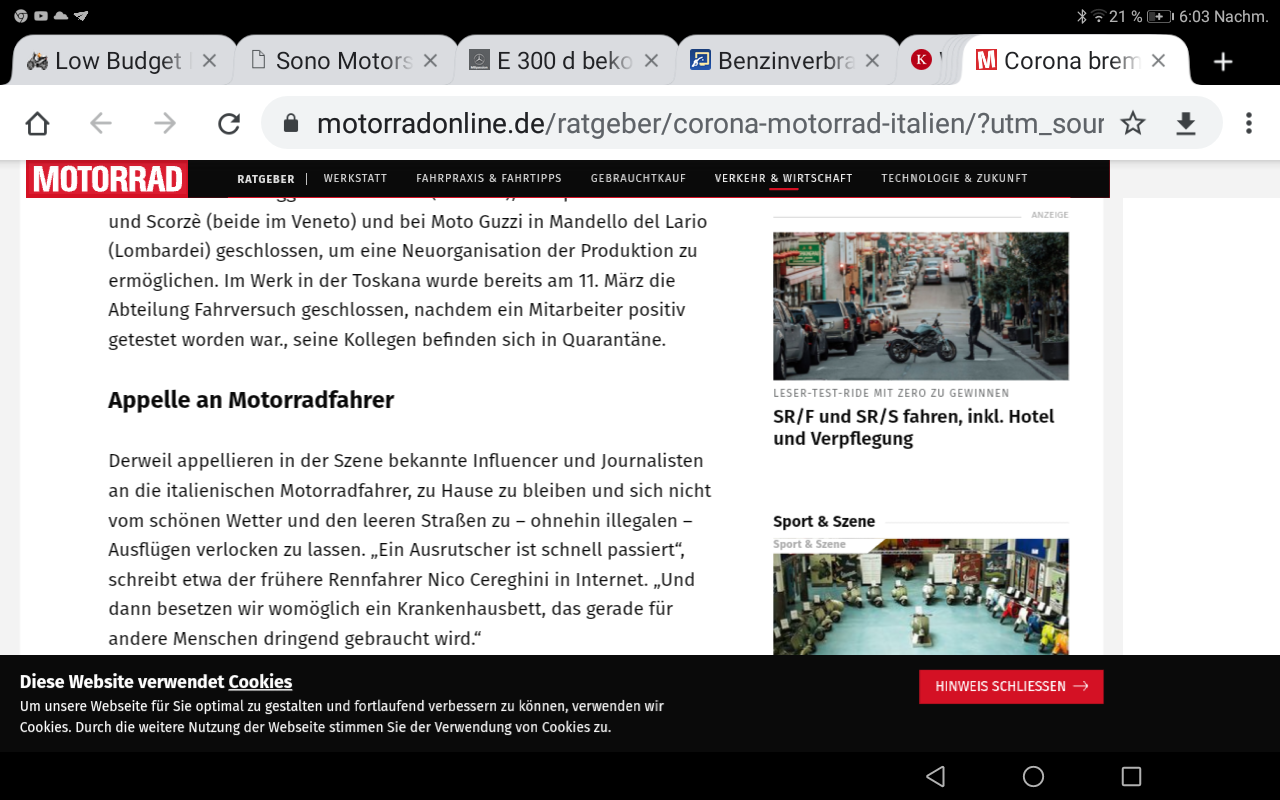Open a new tab with the plus icon
The width and height of the screenshot is (1280, 800).
pos(1222,62)
